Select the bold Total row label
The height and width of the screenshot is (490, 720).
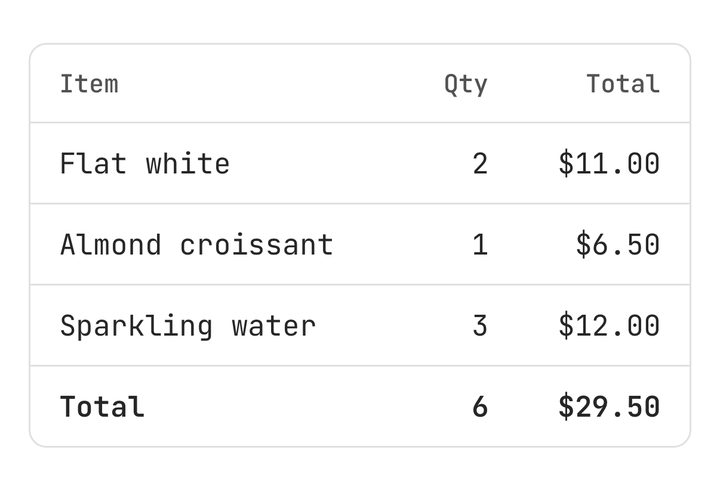coord(102,407)
